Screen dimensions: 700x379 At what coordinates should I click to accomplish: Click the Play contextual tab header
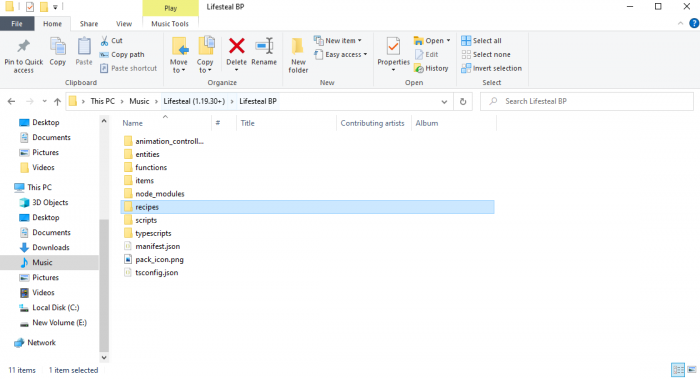point(171,8)
